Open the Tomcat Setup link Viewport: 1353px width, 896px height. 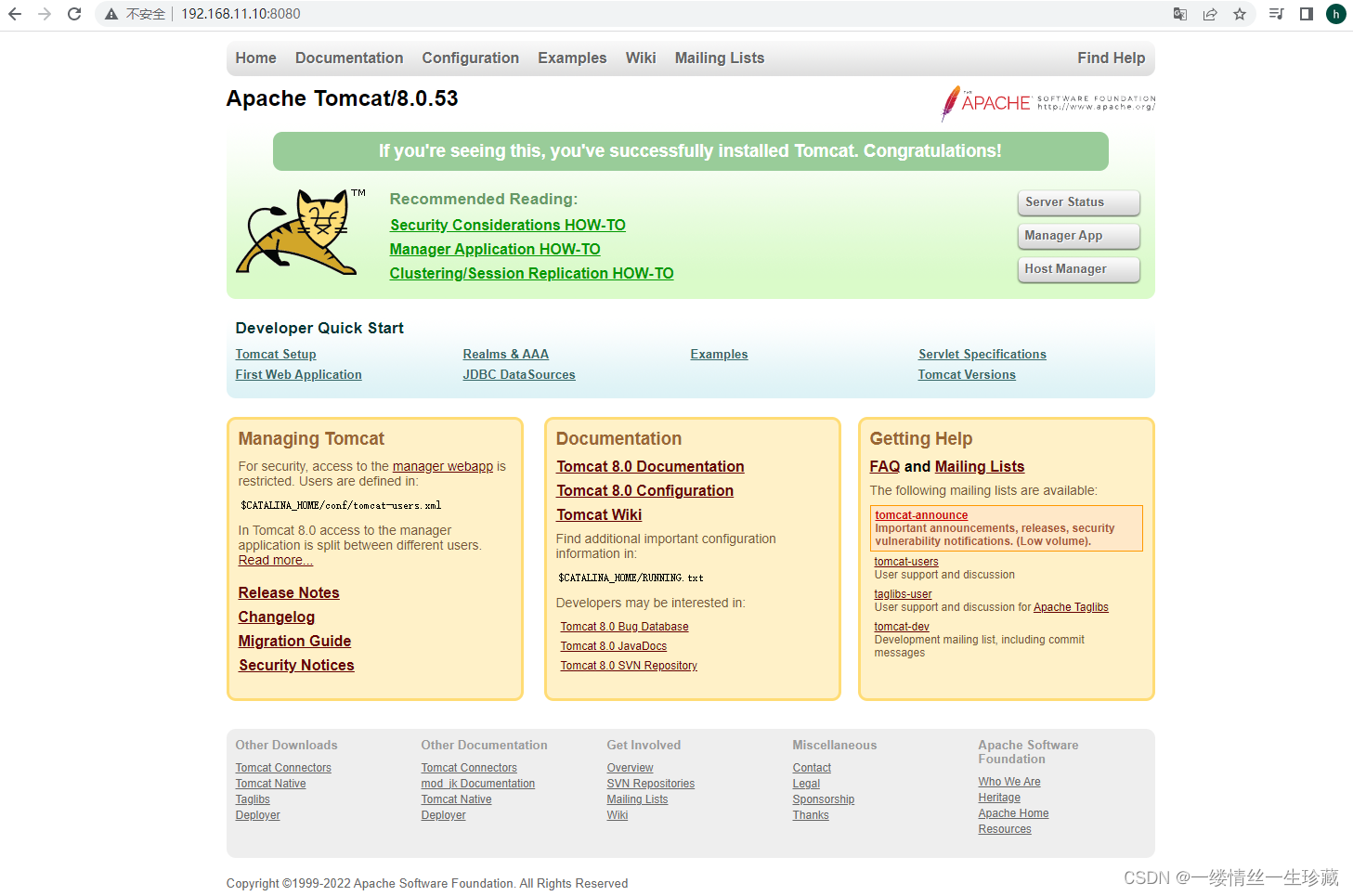276,354
